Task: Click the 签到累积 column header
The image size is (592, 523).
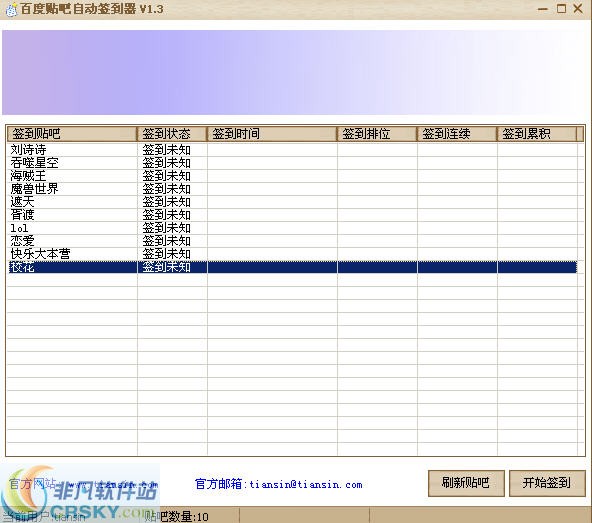Action: tap(537, 134)
